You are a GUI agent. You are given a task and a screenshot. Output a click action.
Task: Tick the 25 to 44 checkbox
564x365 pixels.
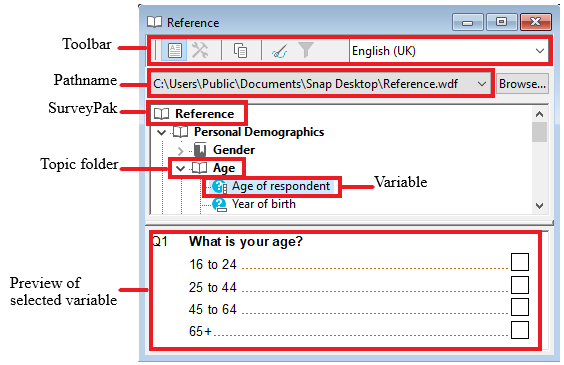[520, 285]
